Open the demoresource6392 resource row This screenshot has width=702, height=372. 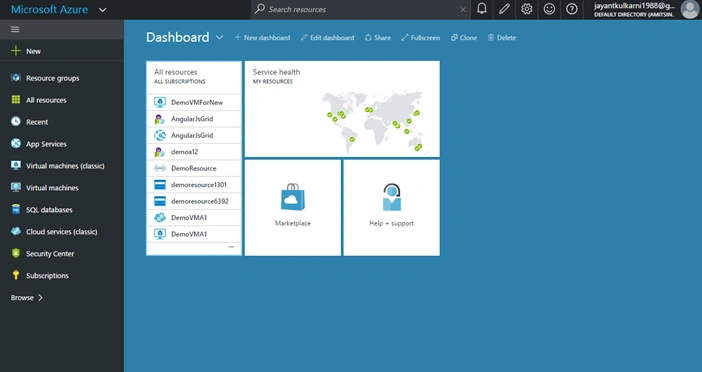(194, 201)
